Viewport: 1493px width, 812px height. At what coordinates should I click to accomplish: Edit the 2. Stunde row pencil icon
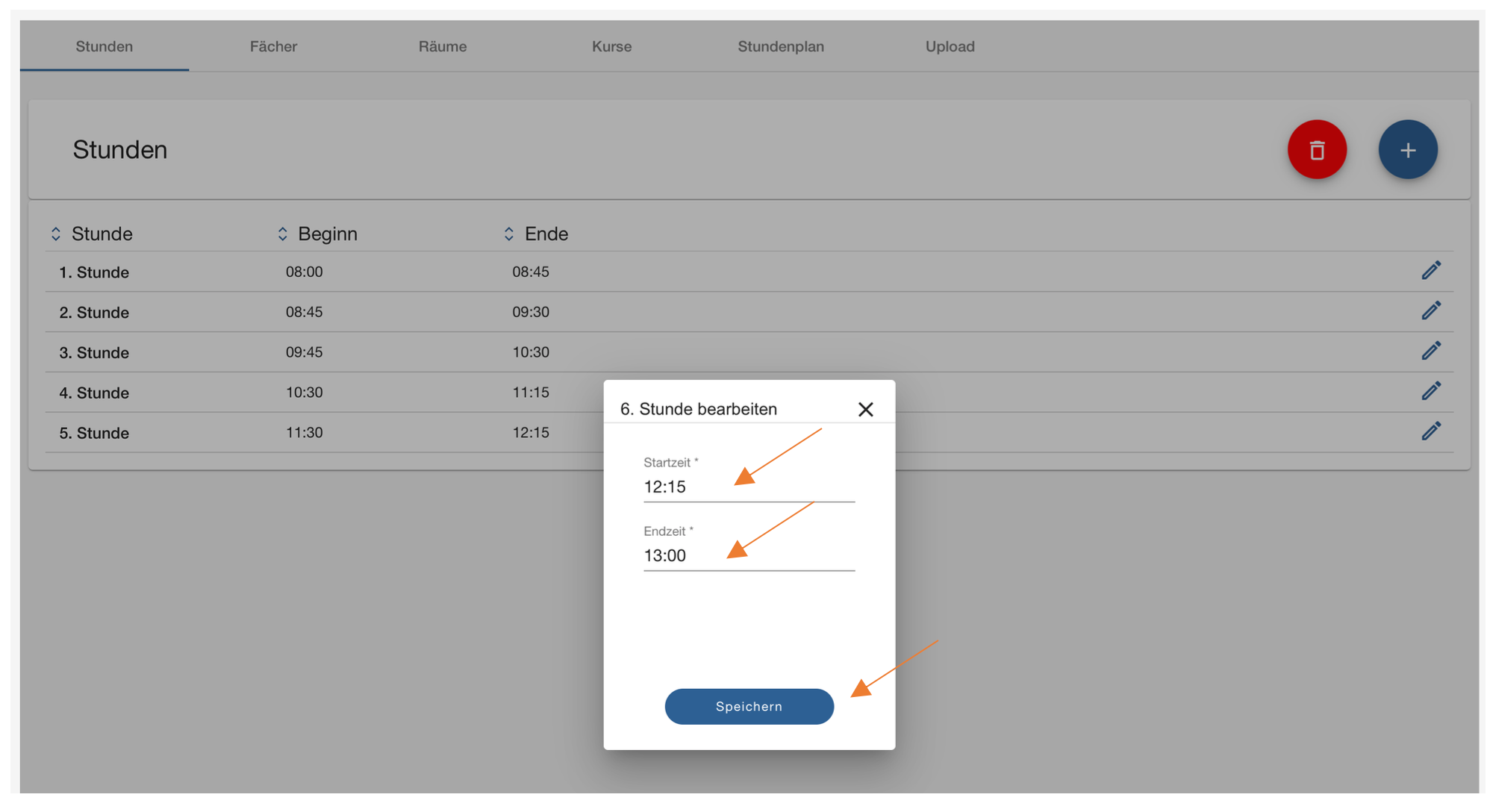point(1431,310)
